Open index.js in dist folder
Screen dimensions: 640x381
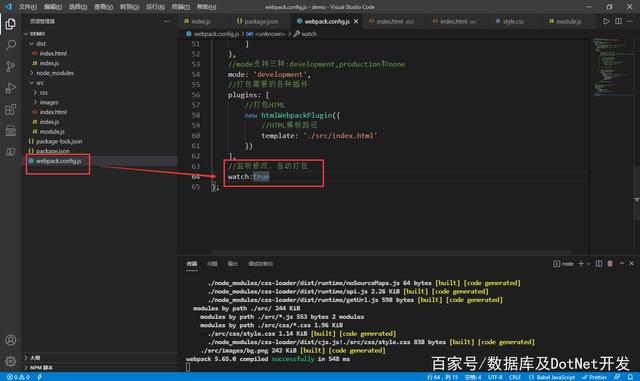(49, 63)
